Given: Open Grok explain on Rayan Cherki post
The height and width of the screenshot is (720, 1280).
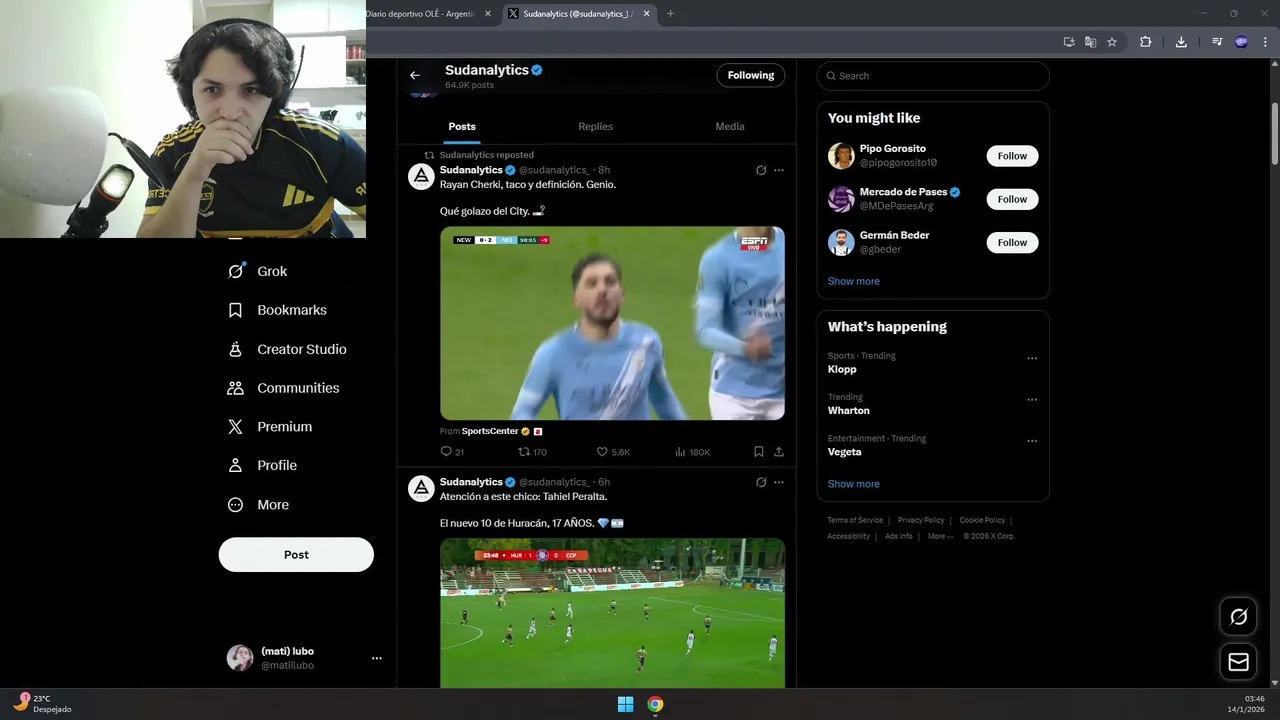Looking at the screenshot, I should 761,170.
